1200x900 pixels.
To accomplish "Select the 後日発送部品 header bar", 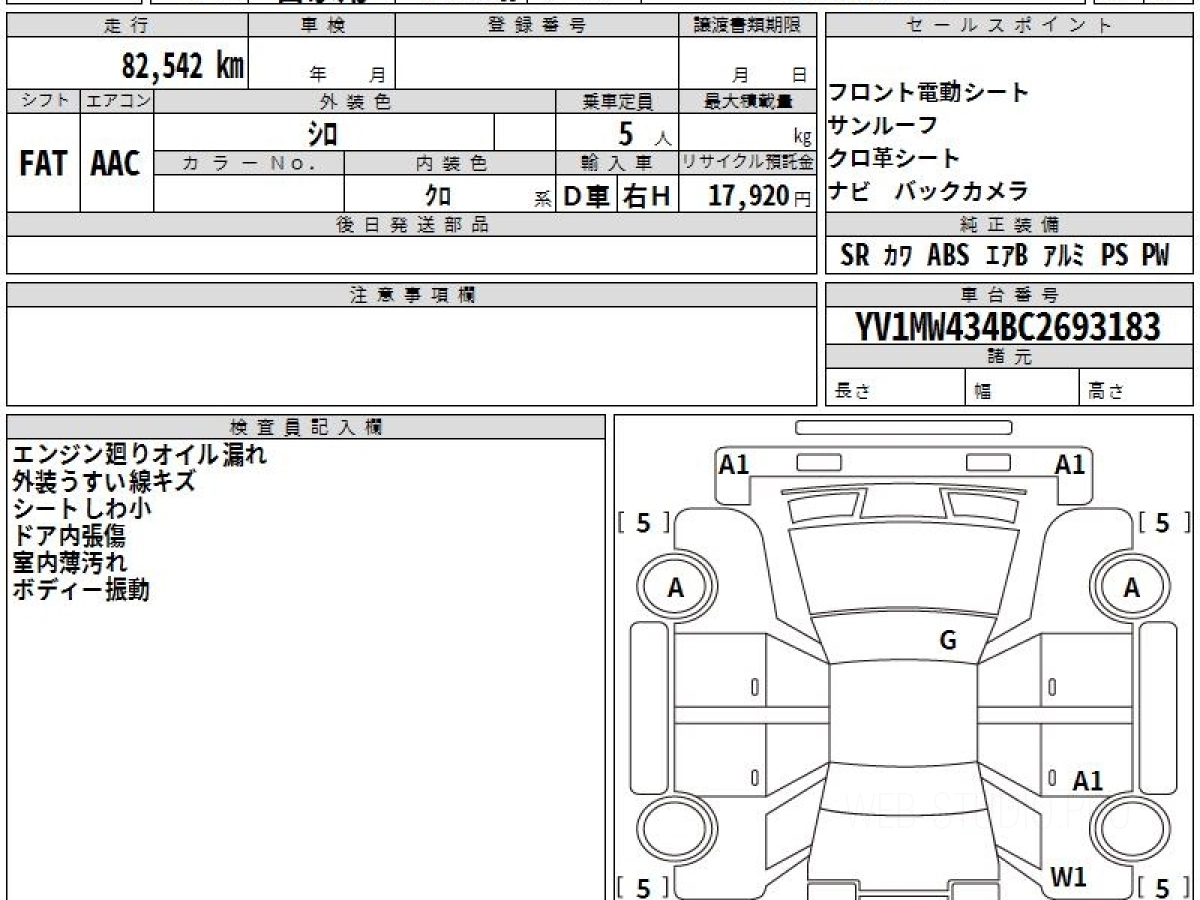I will pos(411,225).
